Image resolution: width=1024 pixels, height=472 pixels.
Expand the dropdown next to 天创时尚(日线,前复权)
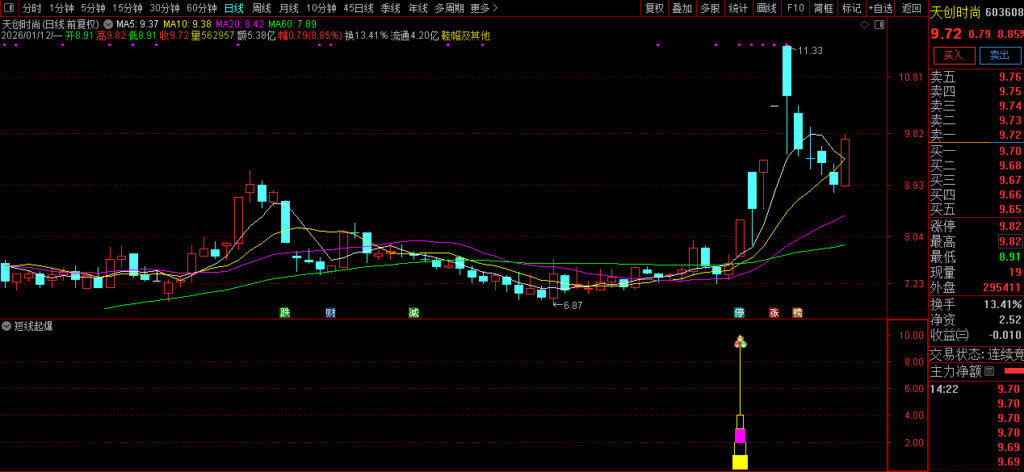(108, 22)
